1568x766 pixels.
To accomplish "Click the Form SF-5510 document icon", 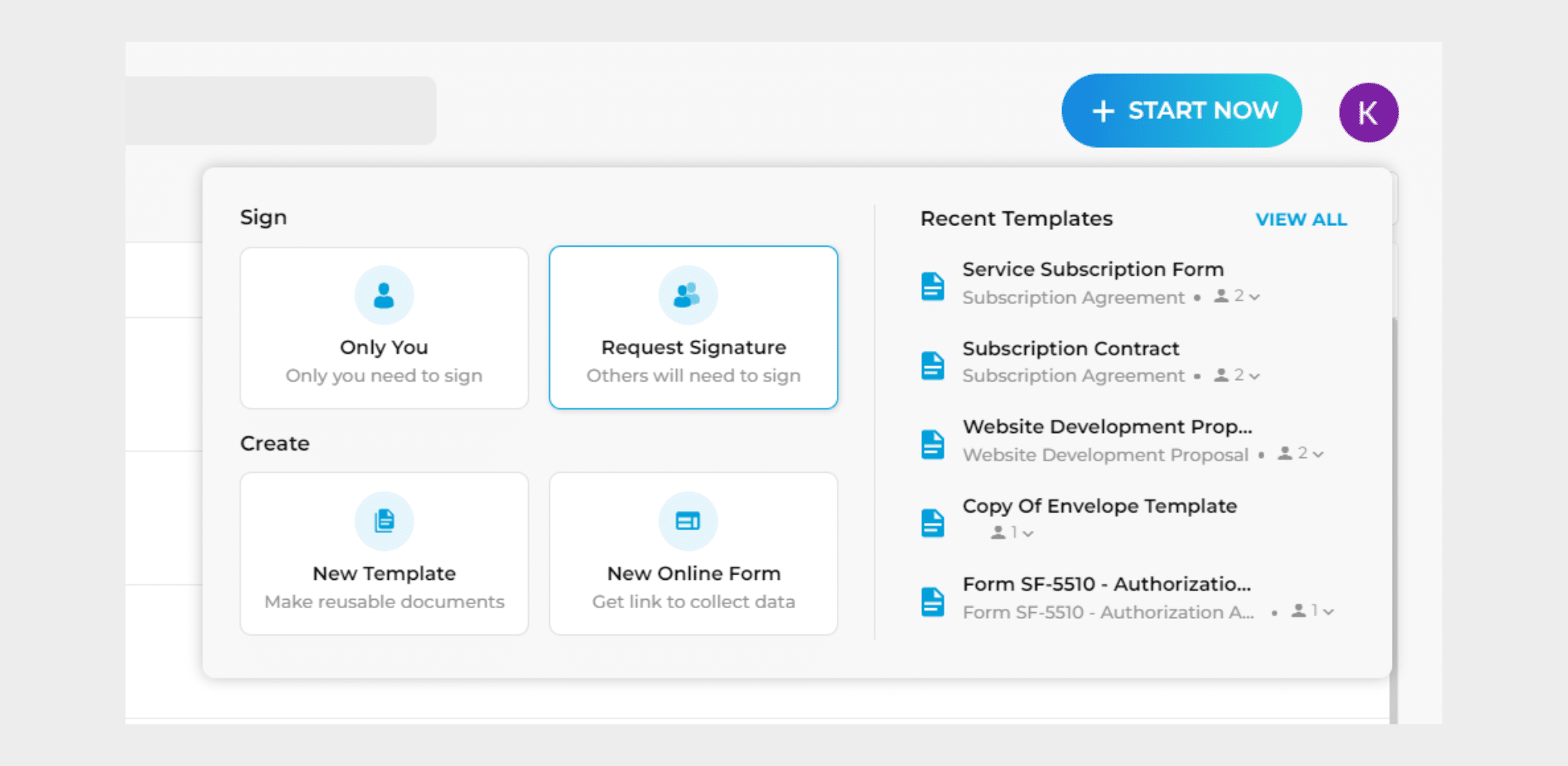I will click(933, 602).
